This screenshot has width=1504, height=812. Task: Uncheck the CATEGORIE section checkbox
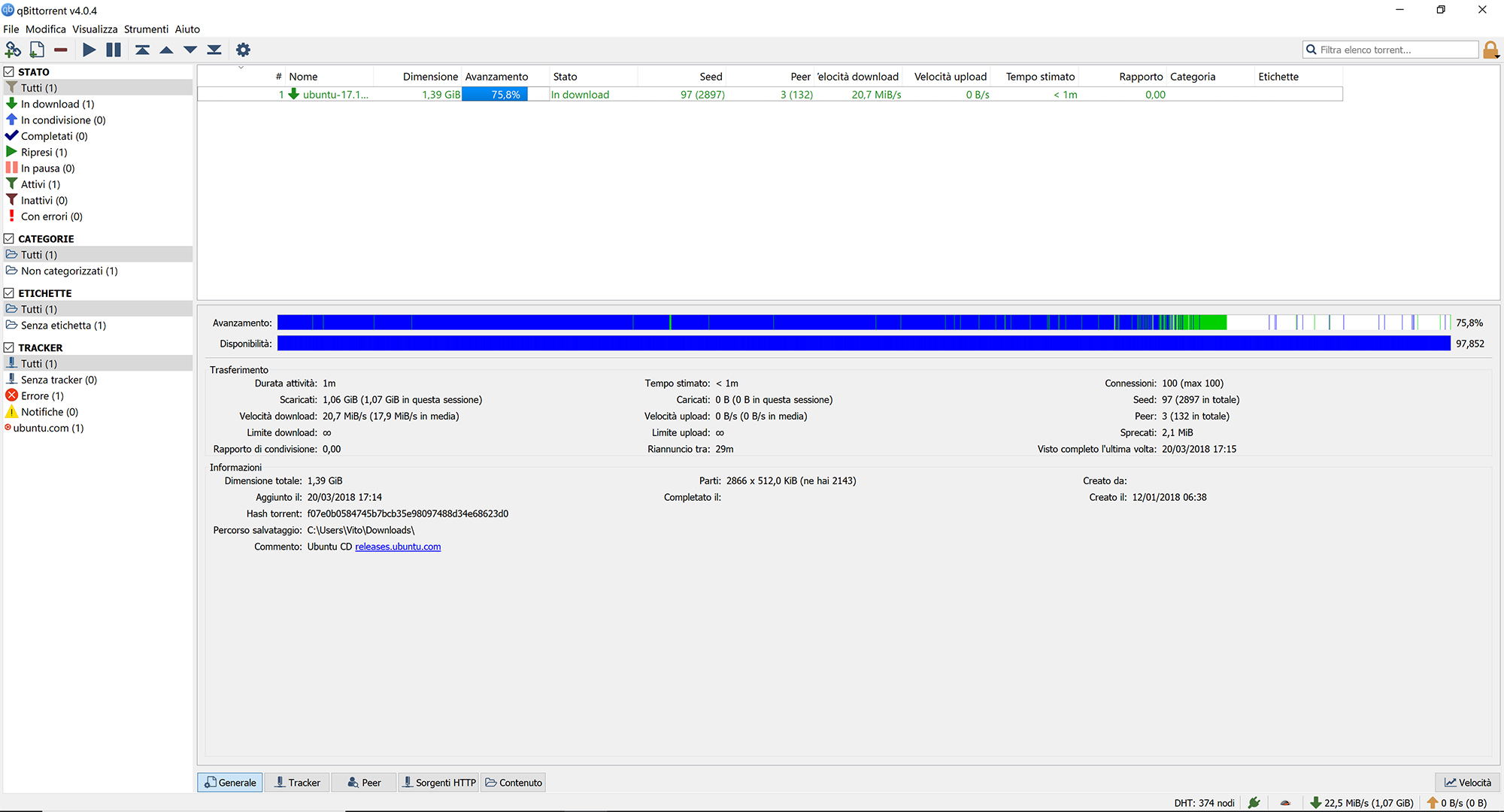[8, 238]
